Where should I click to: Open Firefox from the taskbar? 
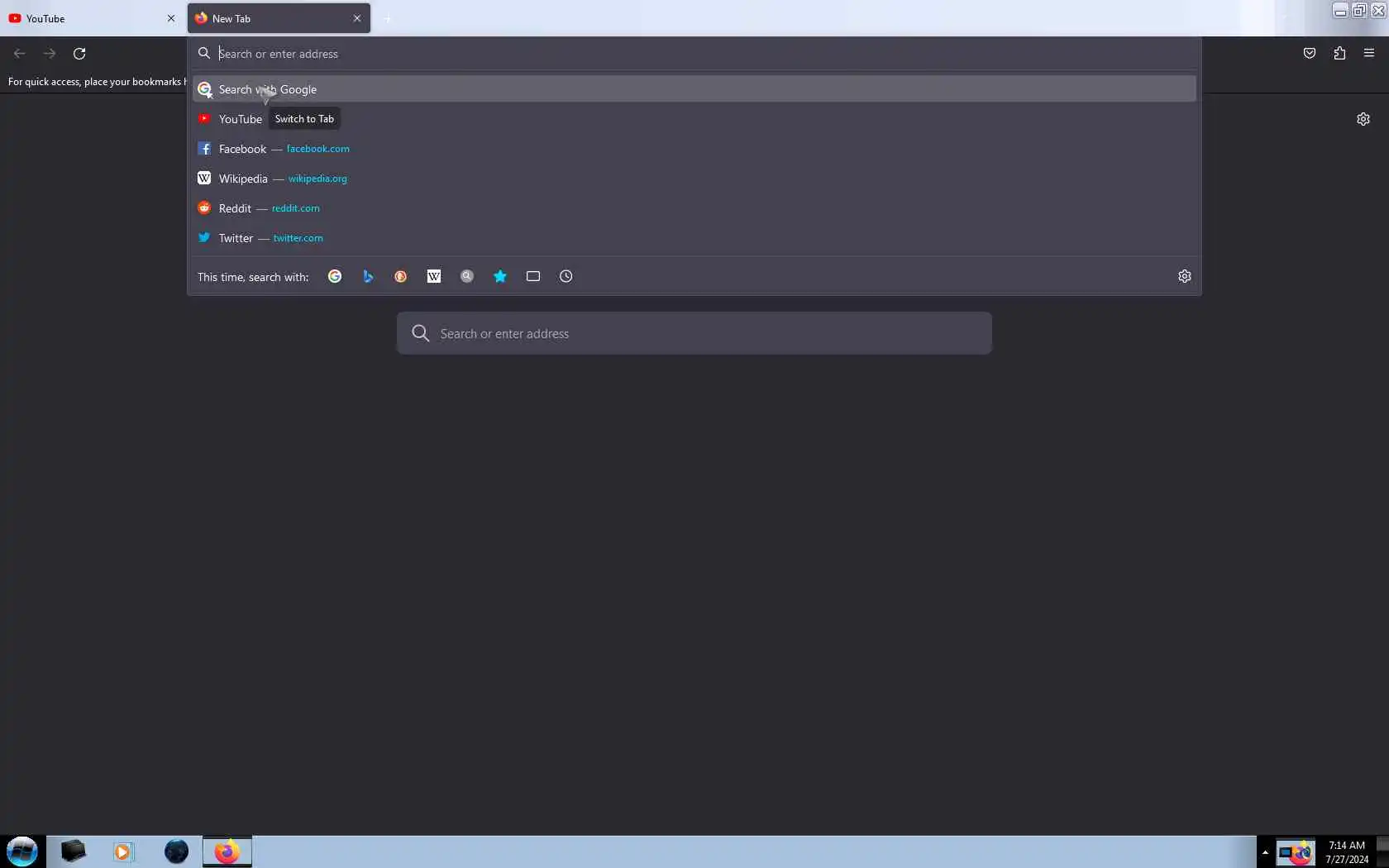point(227,851)
